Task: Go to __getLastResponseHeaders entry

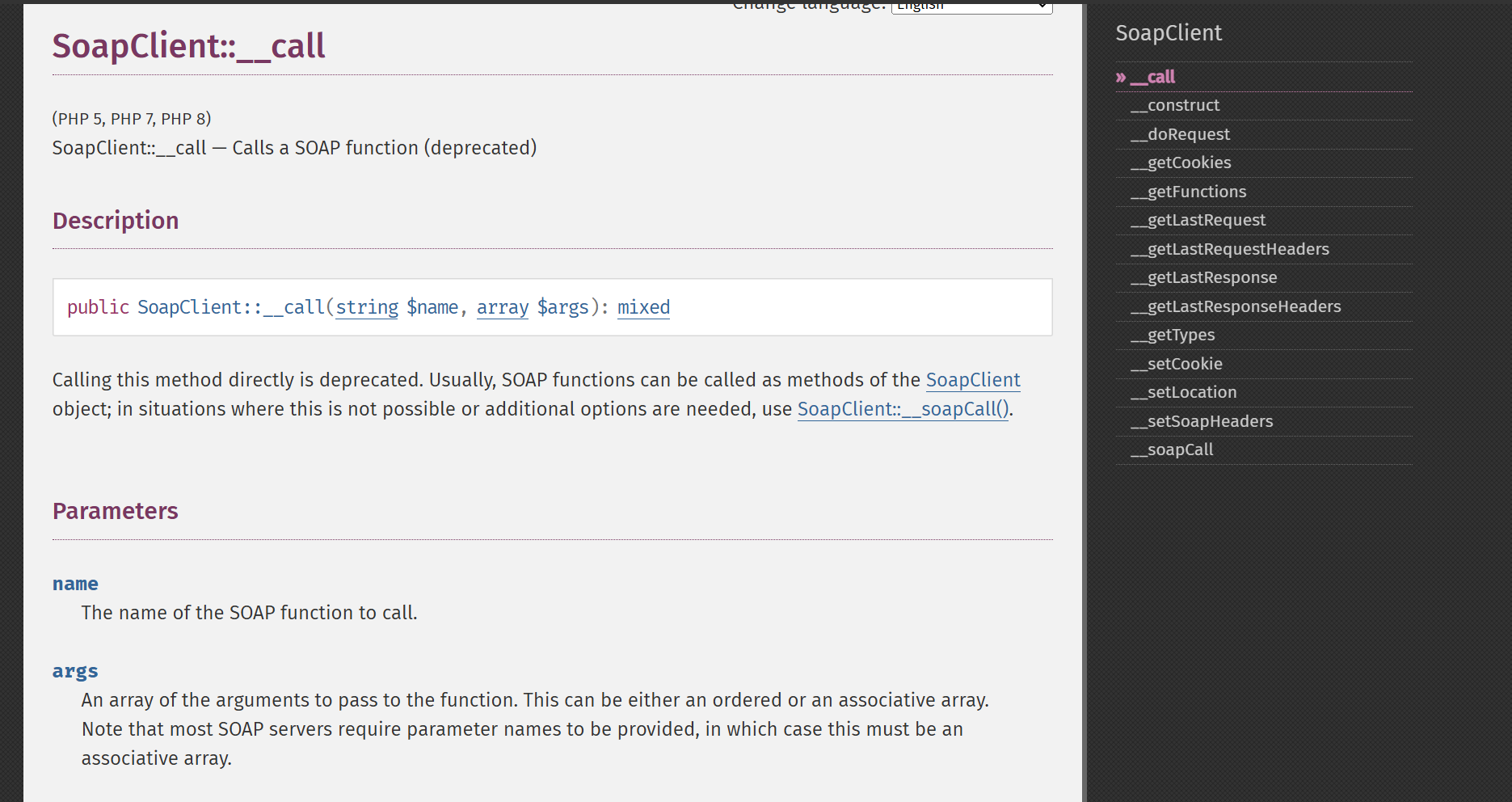Action: point(1236,306)
